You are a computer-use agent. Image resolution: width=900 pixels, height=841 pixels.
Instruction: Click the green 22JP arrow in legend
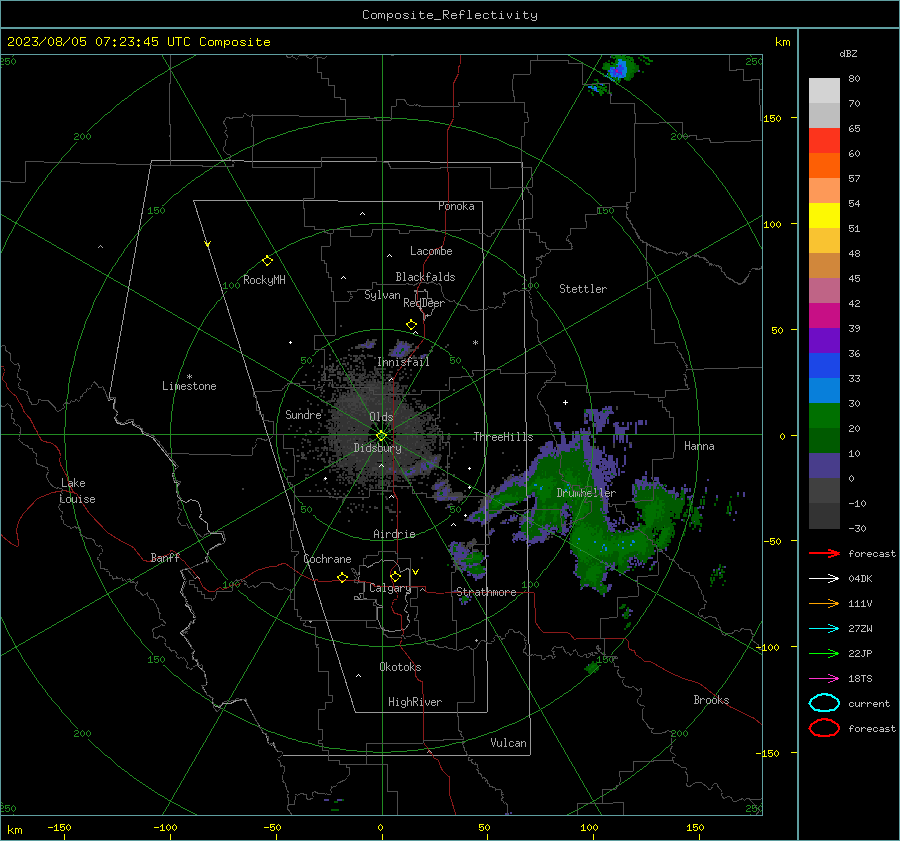click(x=824, y=653)
